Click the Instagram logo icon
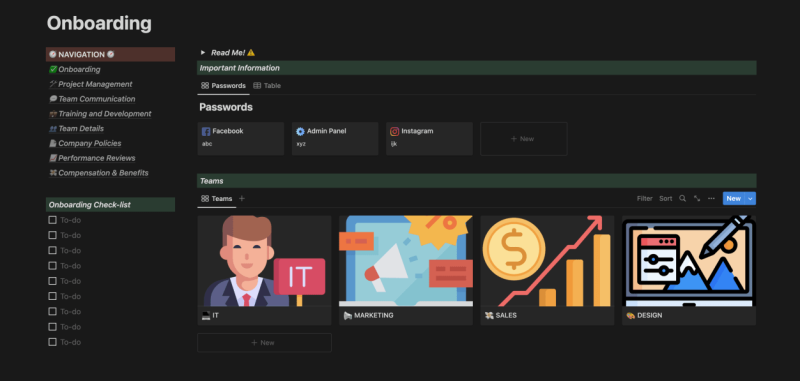 (394, 132)
